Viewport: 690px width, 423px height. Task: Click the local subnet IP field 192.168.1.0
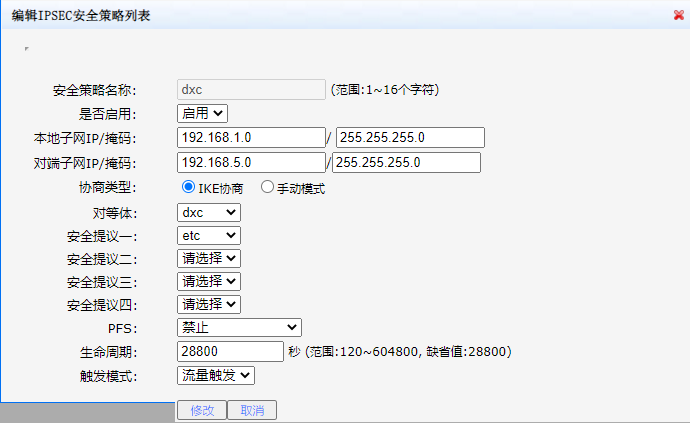251,137
